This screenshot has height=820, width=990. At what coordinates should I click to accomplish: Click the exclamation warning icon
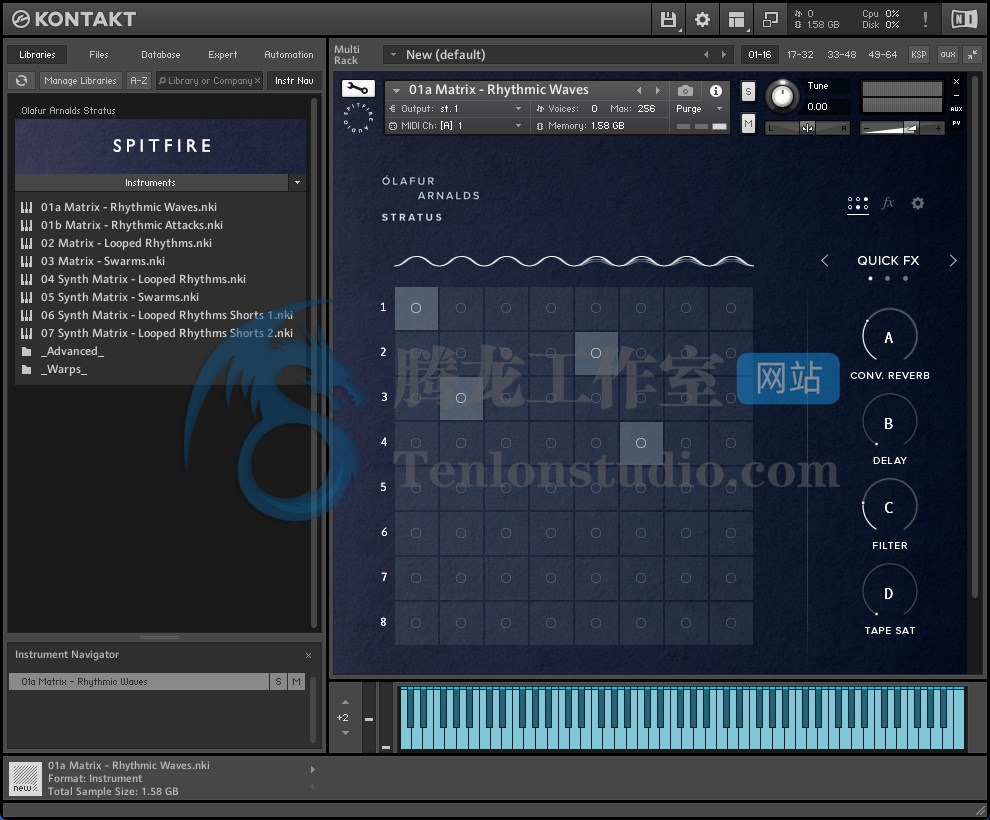point(925,20)
